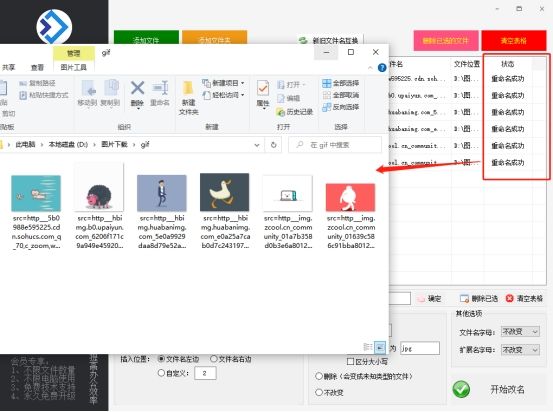Screen dimensions: 553x412
Task: Select 删除 extension radio option
Action: 319,376
